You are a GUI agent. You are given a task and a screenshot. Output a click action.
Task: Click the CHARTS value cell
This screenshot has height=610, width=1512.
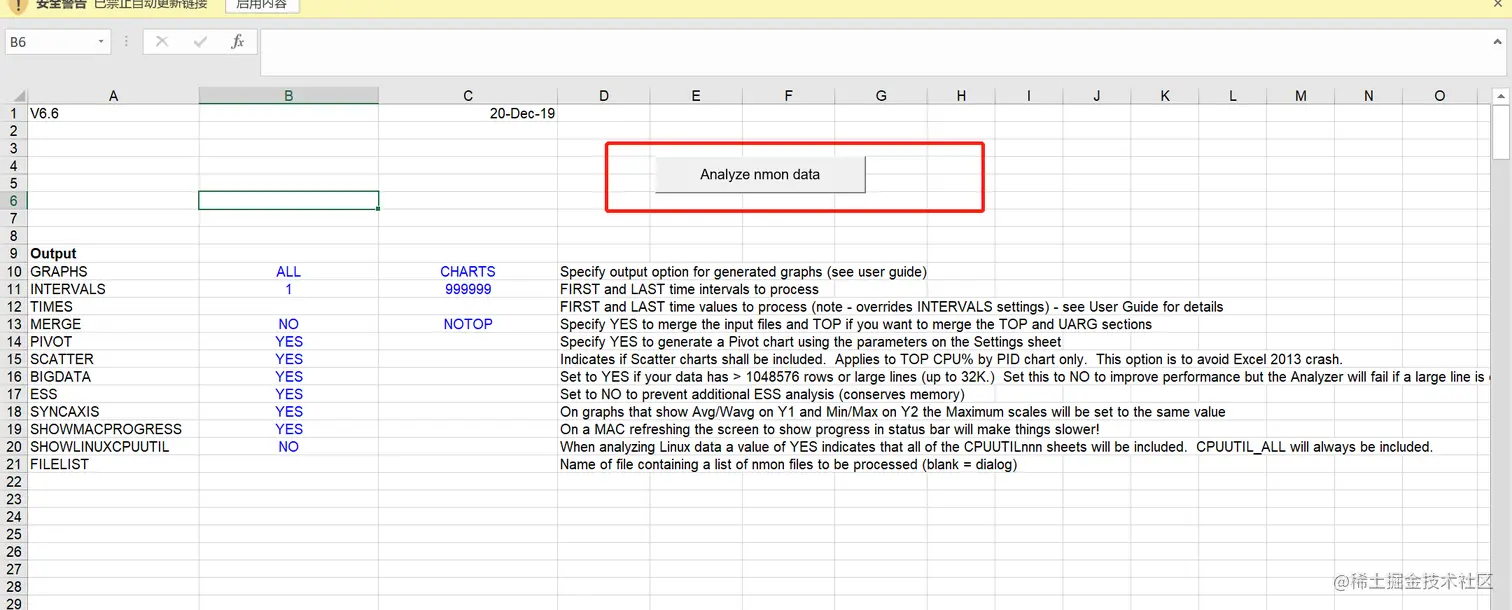468,272
